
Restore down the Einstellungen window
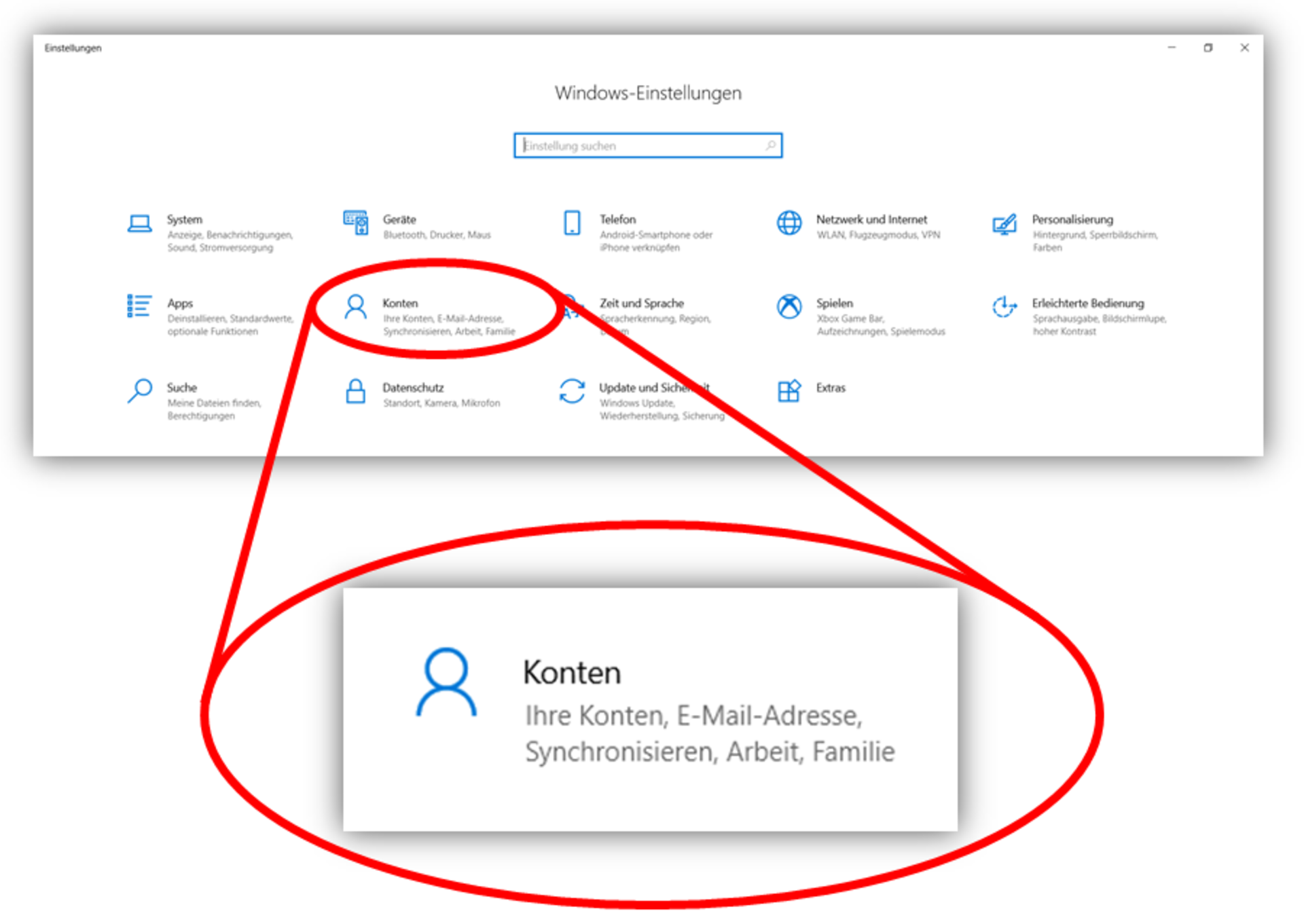[x=1208, y=48]
